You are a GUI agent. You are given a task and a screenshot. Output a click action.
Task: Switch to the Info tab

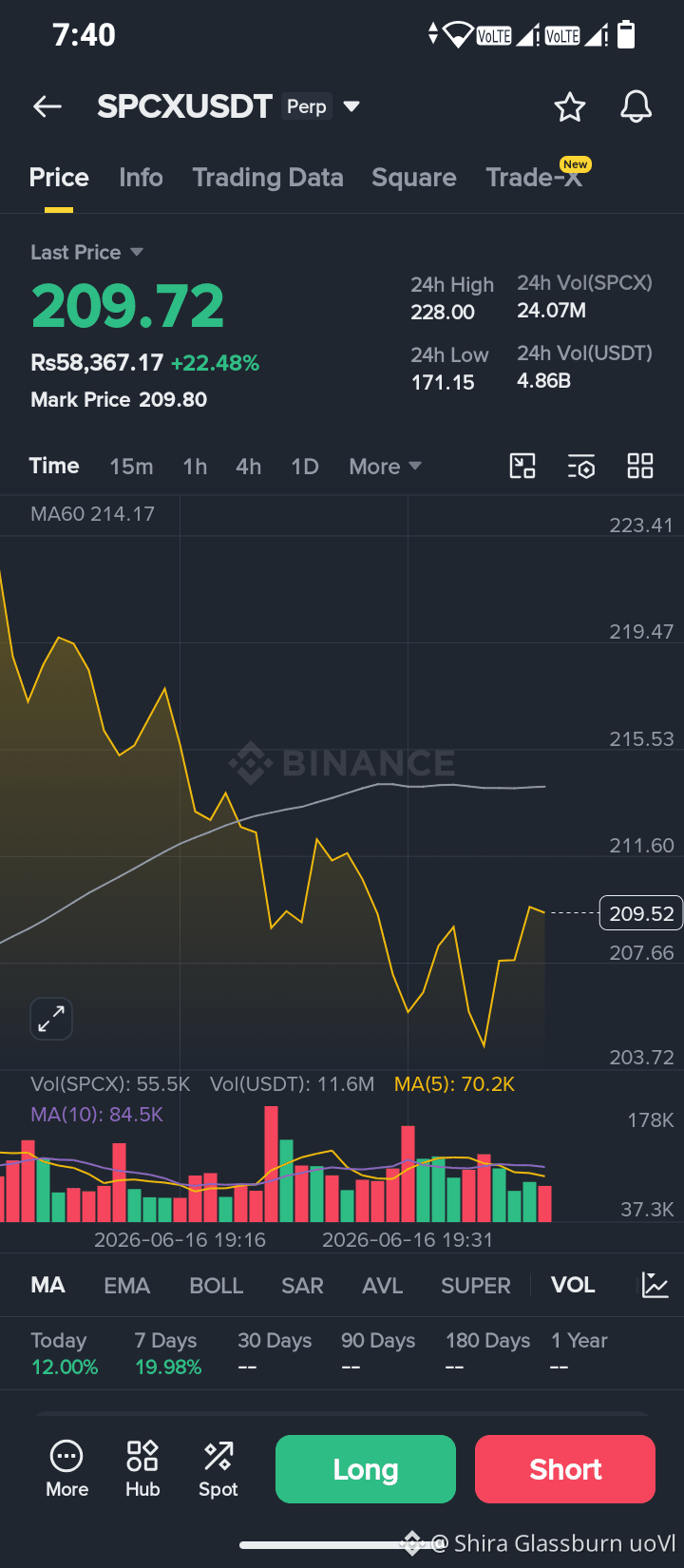[141, 178]
